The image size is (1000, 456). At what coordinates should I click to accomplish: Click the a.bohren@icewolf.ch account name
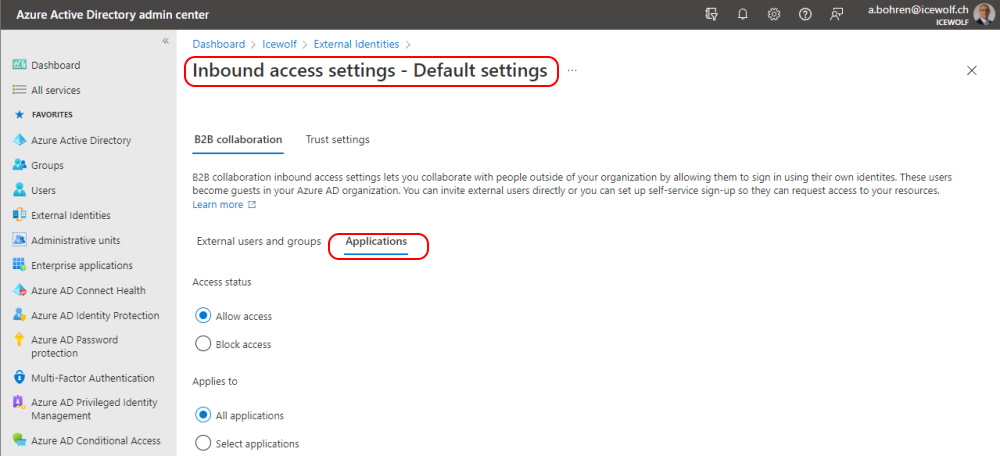pos(918,10)
